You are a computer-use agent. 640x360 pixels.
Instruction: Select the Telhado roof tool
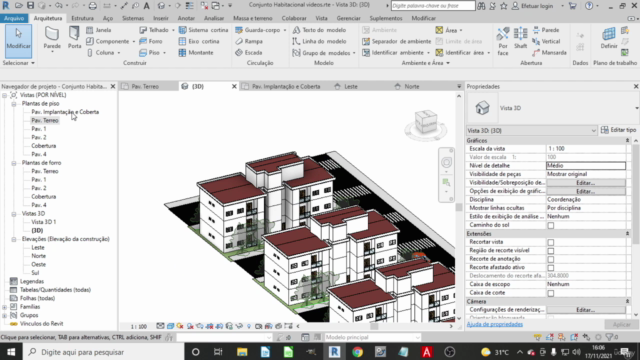(x=154, y=30)
